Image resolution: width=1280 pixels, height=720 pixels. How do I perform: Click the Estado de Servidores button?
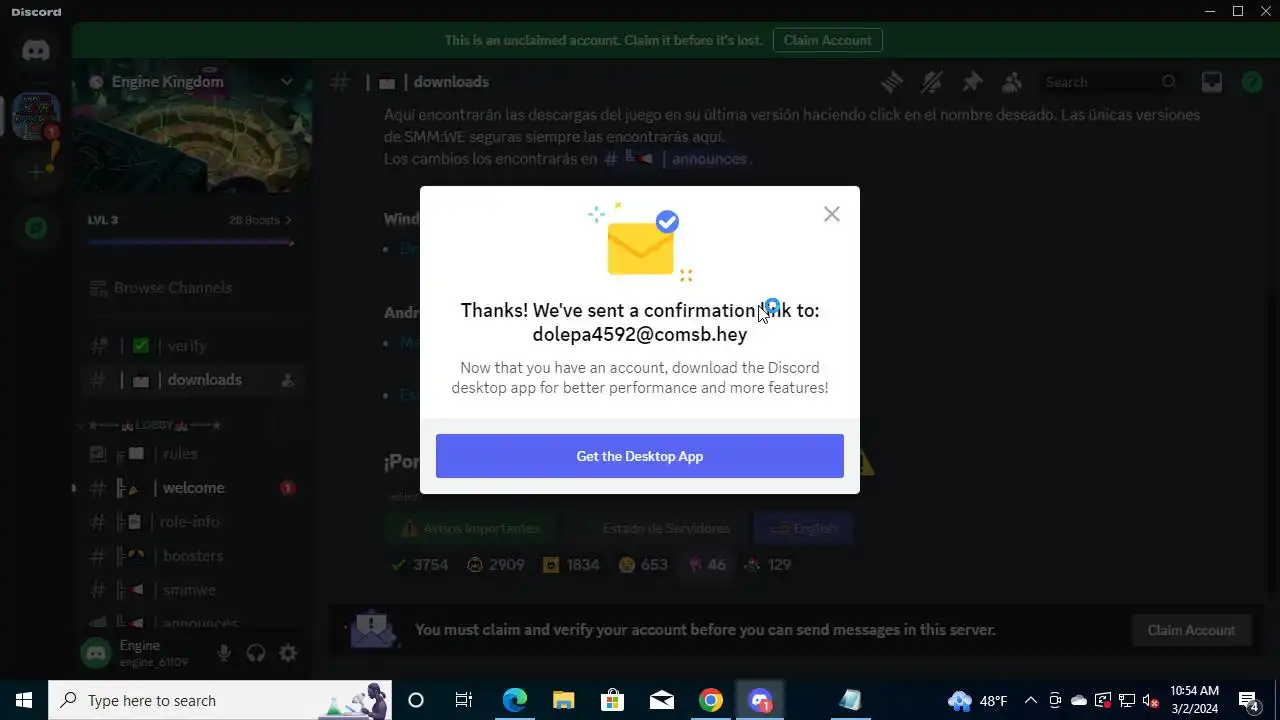click(x=655, y=528)
